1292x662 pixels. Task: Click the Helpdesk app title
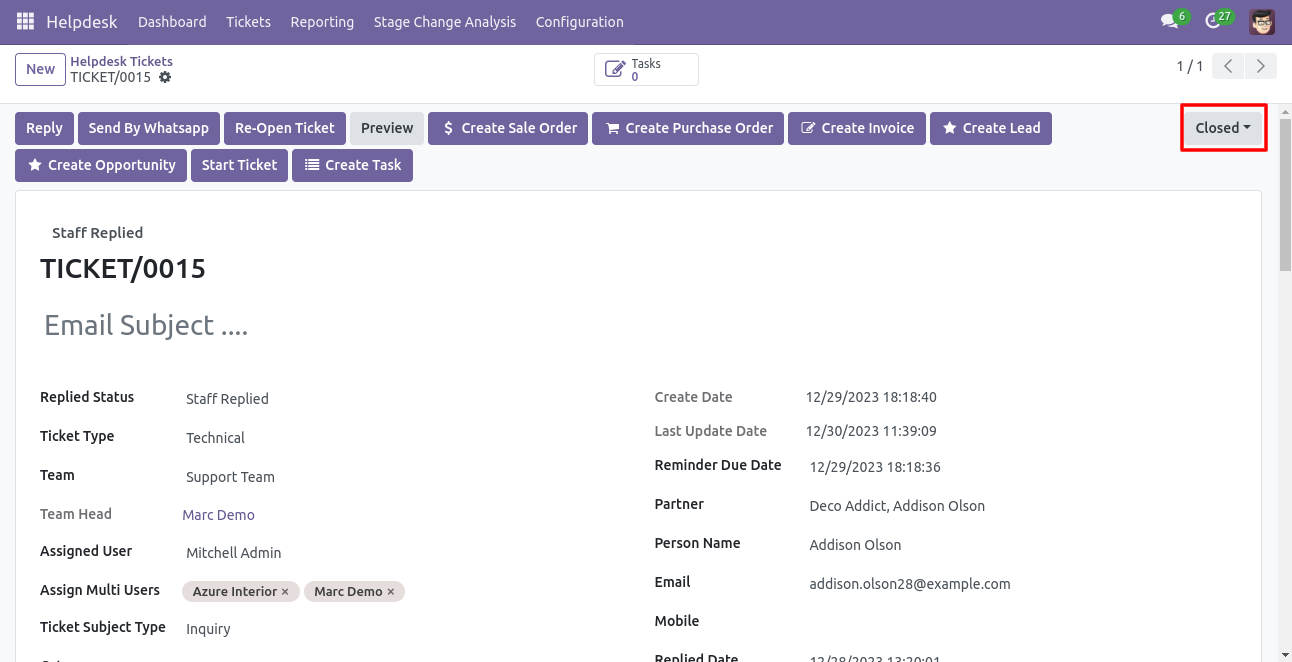click(81, 21)
